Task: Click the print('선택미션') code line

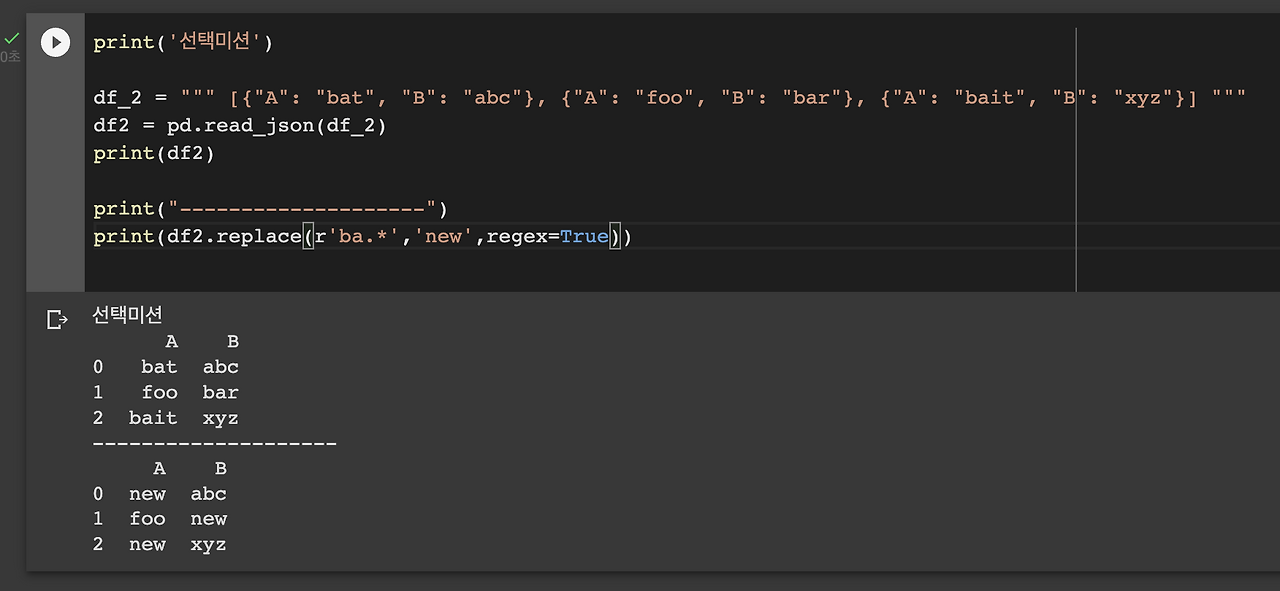Action: [x=183, y=42]
